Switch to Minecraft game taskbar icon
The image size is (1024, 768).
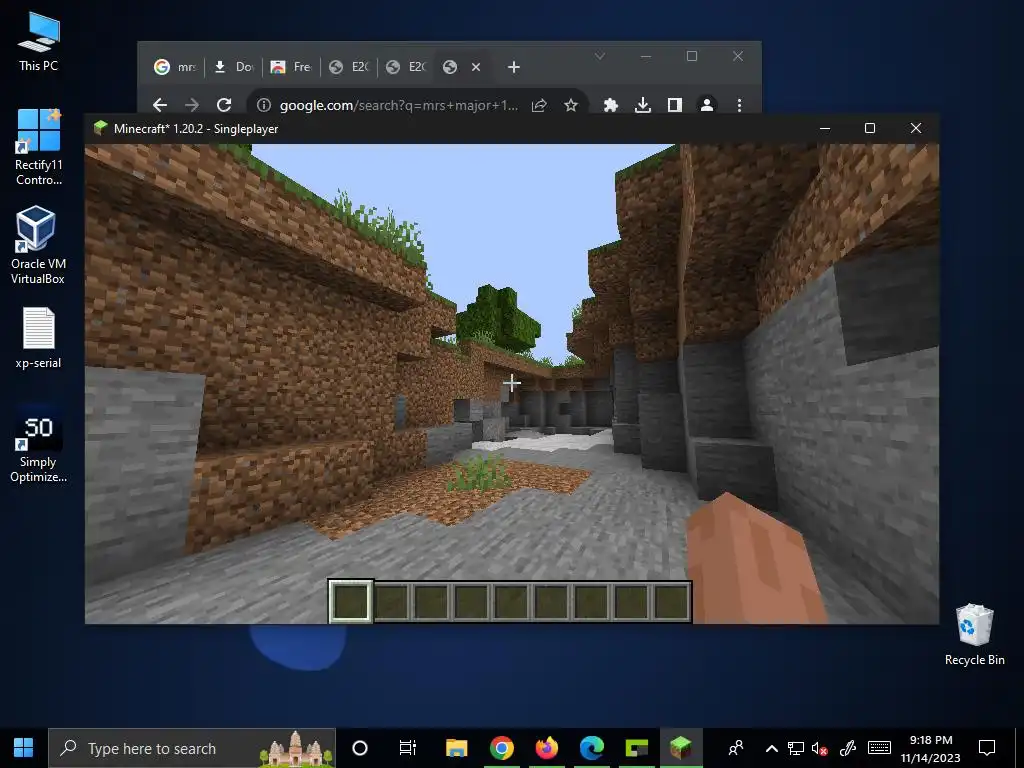pos(681,748)
